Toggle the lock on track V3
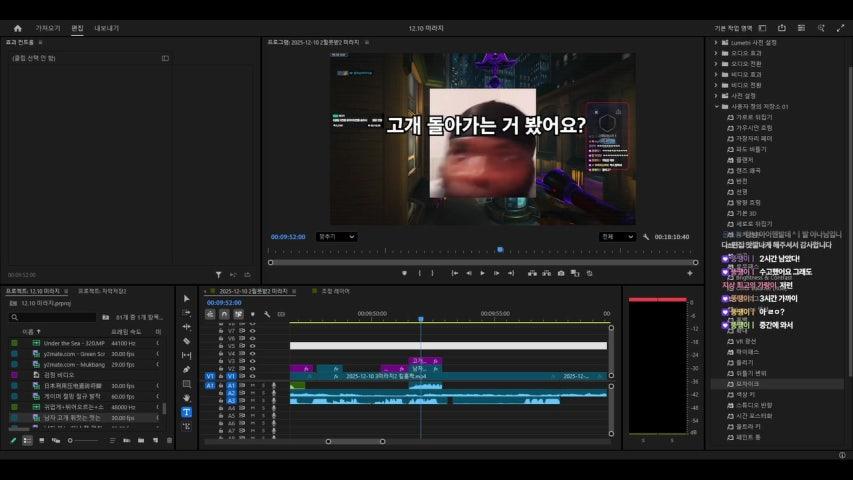This screenshot has width=853, height=480. (220, 361)
